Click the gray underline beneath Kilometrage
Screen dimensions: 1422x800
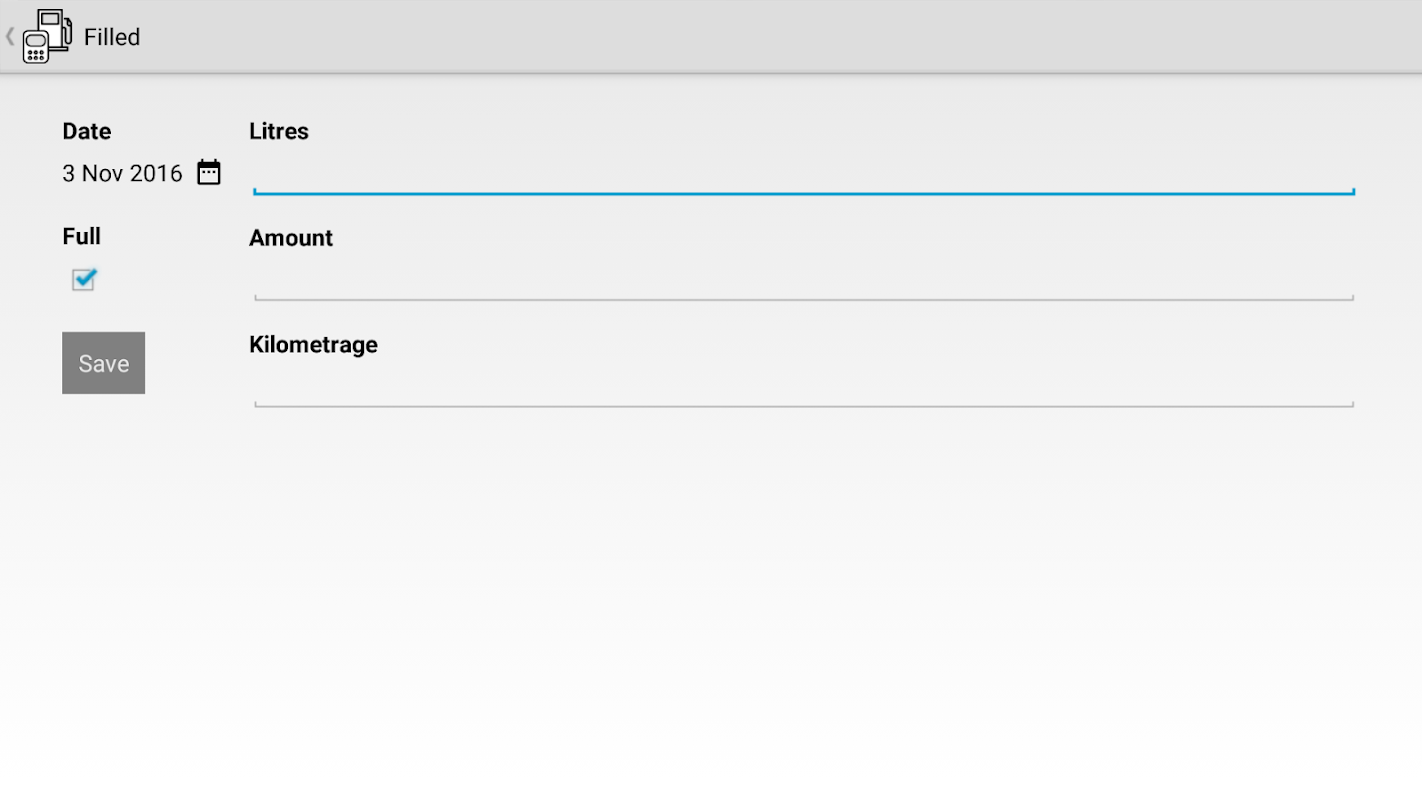pyautogui.click(x=804, y=405)
